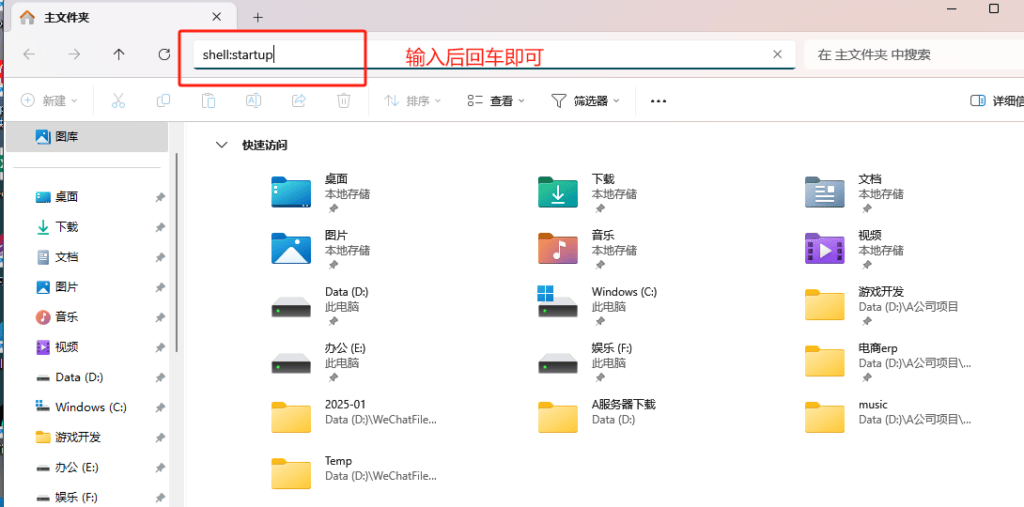Unpin 文档 via sidebar pin icon
The height and width of the screenshot is (507, 1024).
(160, 257)
